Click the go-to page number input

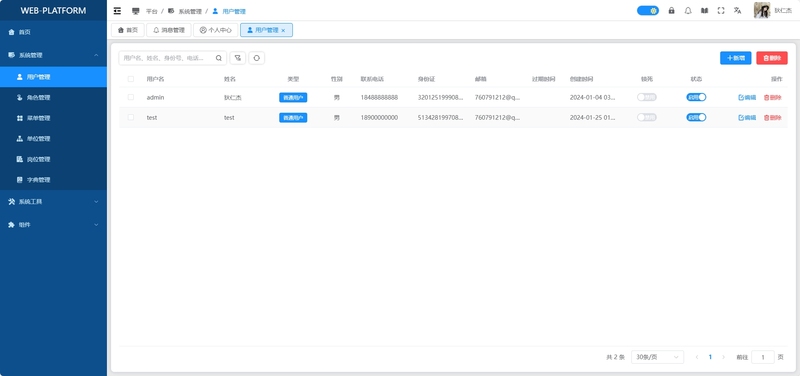(763, 357)
